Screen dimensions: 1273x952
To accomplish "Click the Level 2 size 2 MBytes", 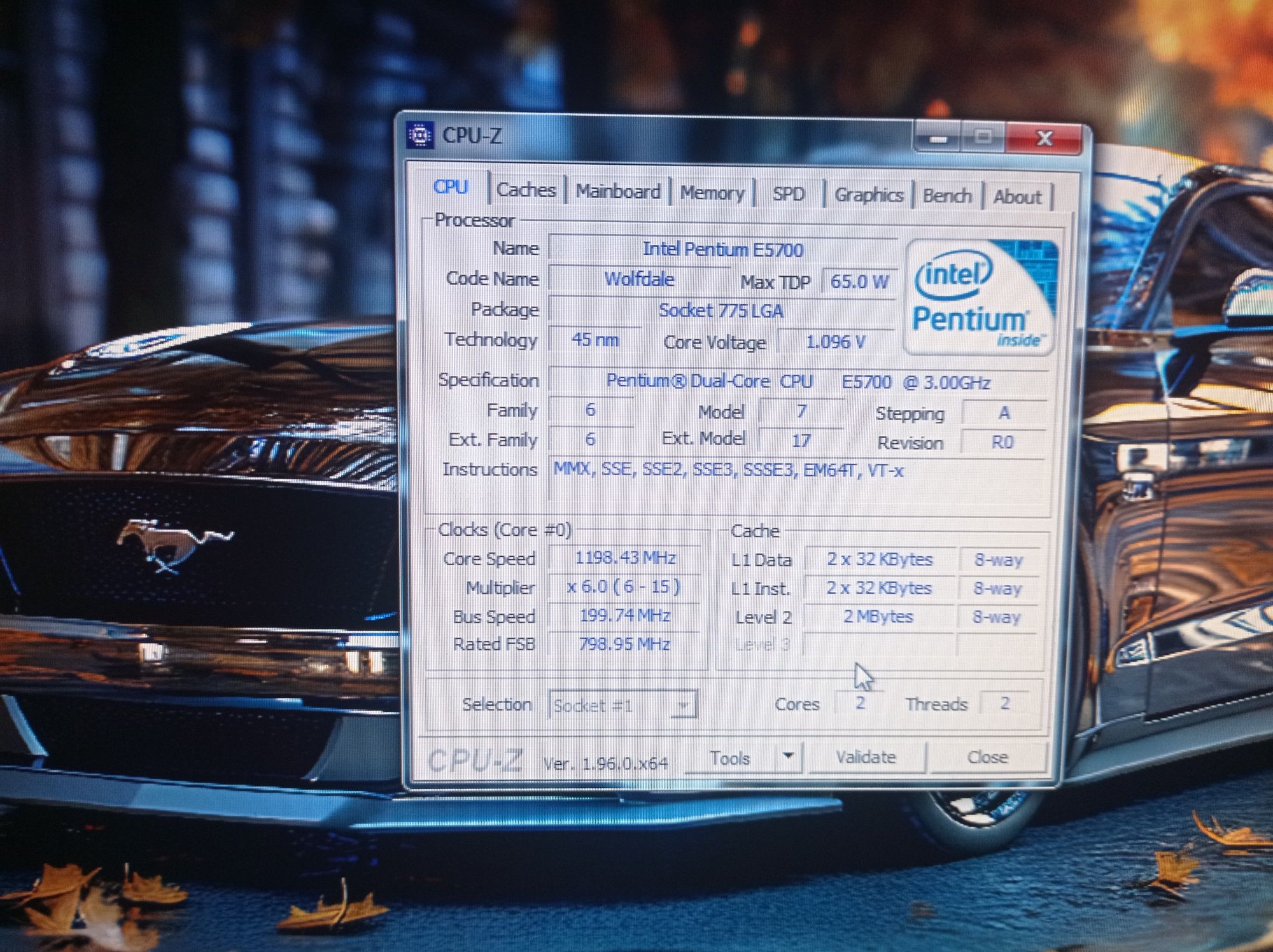I will 878,617.
